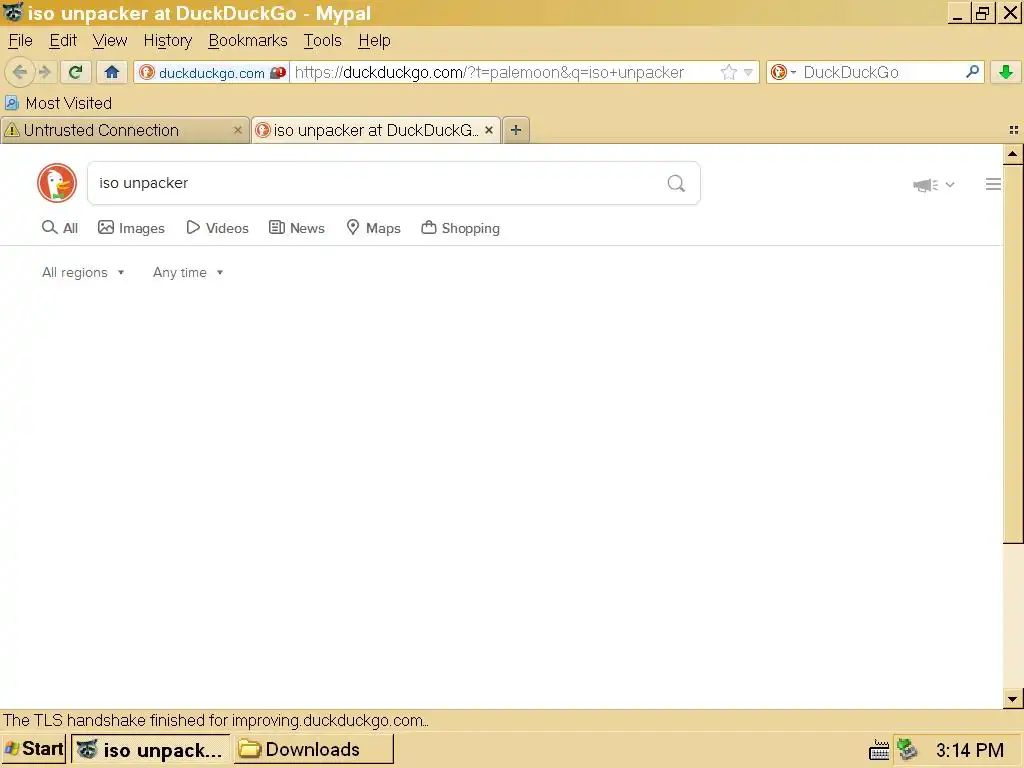
Task: Click the scrollbar down arrow
Action: pyautogui.click(x=1013, y=699)
